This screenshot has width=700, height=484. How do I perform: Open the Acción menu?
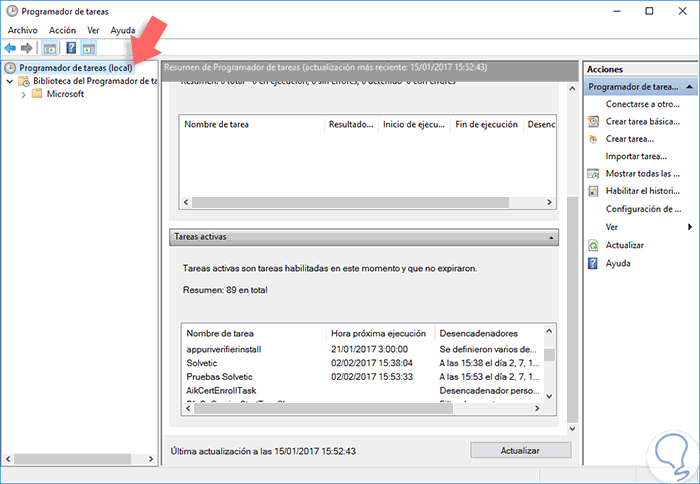62,30
